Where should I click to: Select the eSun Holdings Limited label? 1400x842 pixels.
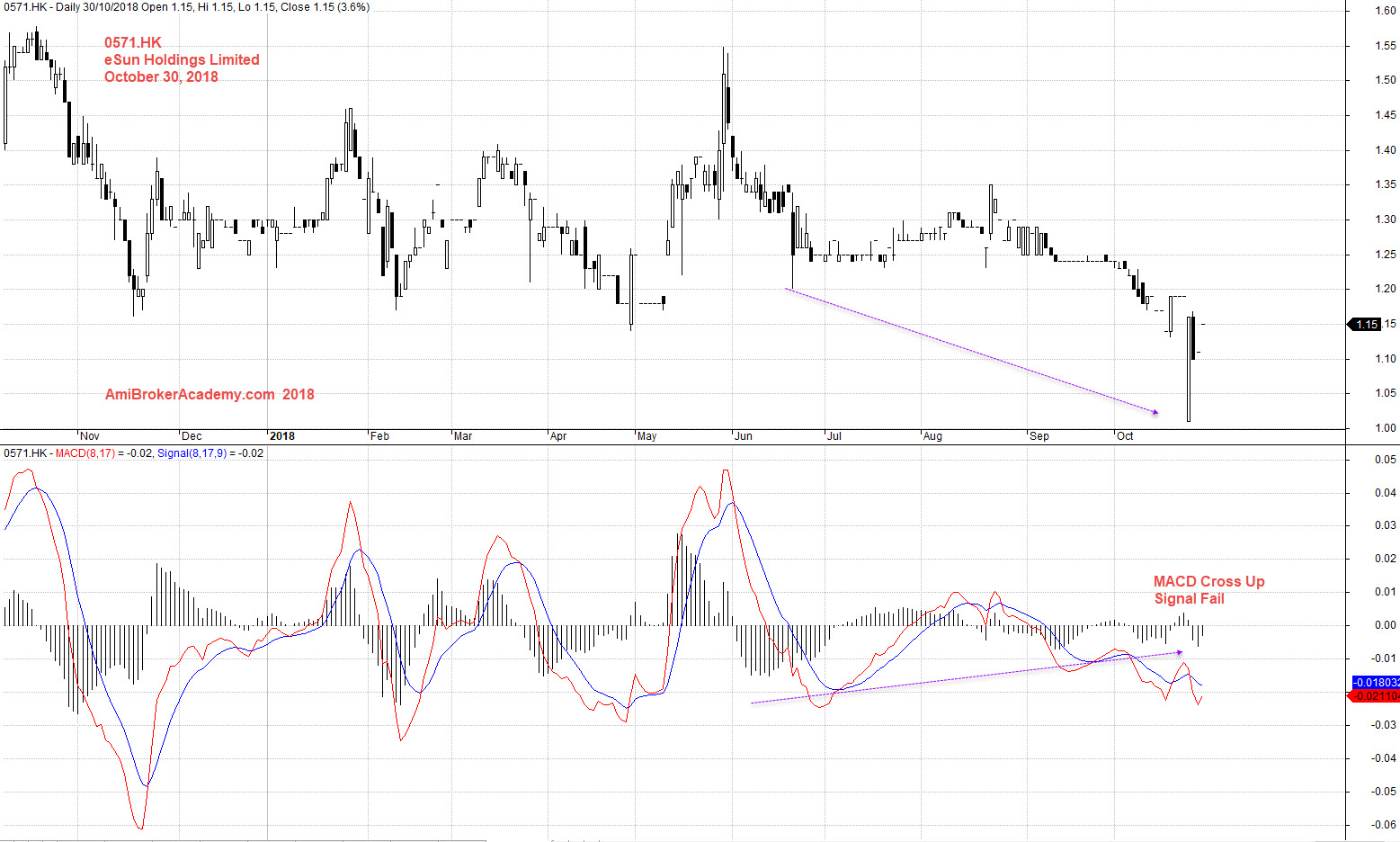(182, 59)
